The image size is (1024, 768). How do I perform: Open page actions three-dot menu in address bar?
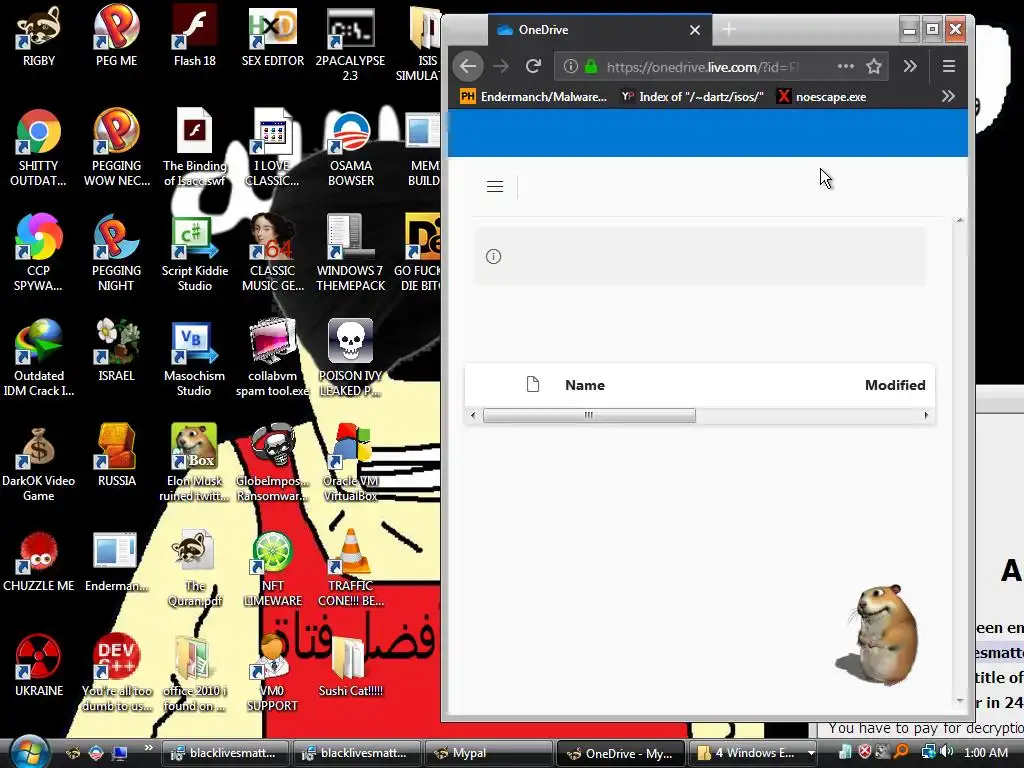point(846,66)
